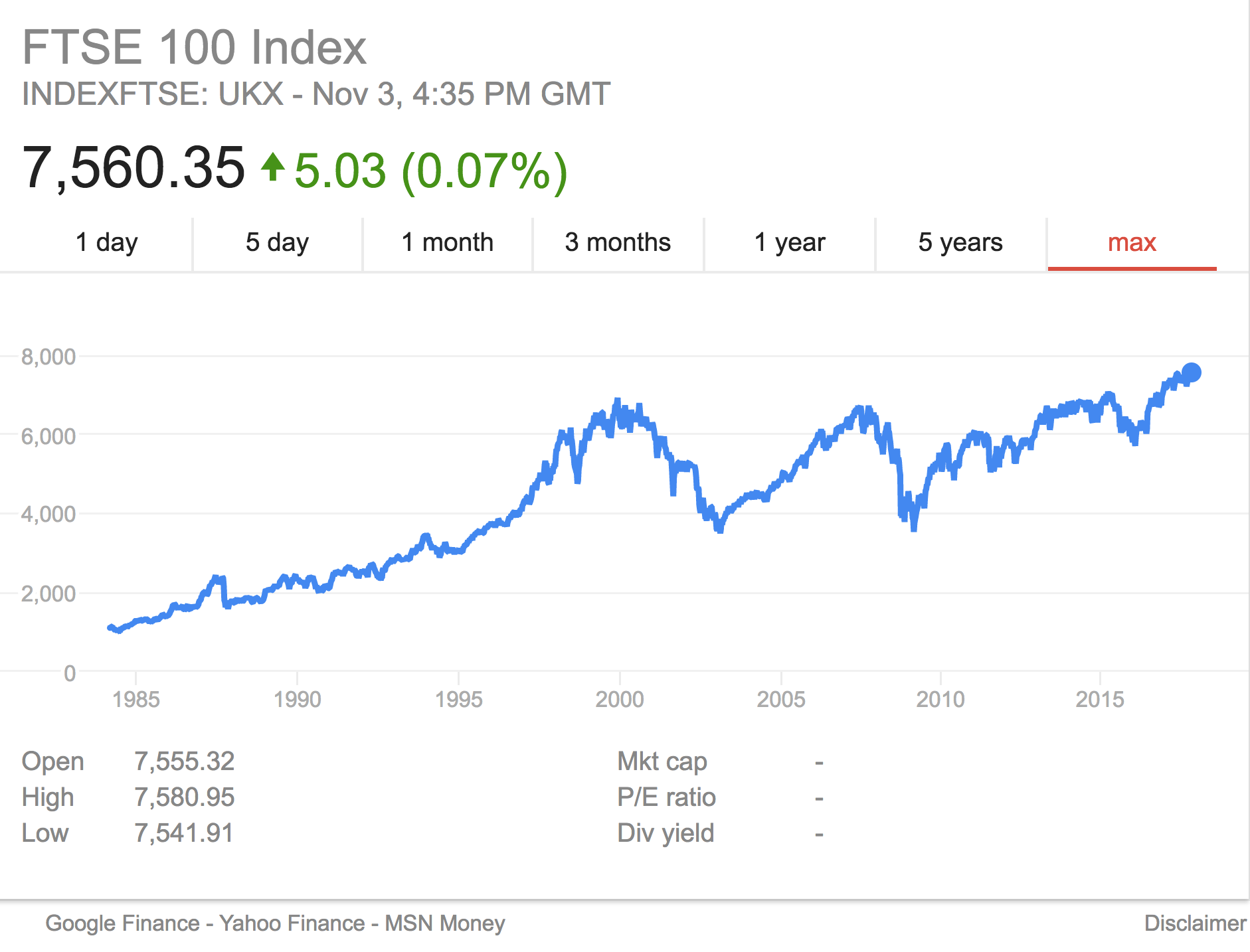Click the green up arrow icon
Screen dimensions: 1250x952
point(272,167)
